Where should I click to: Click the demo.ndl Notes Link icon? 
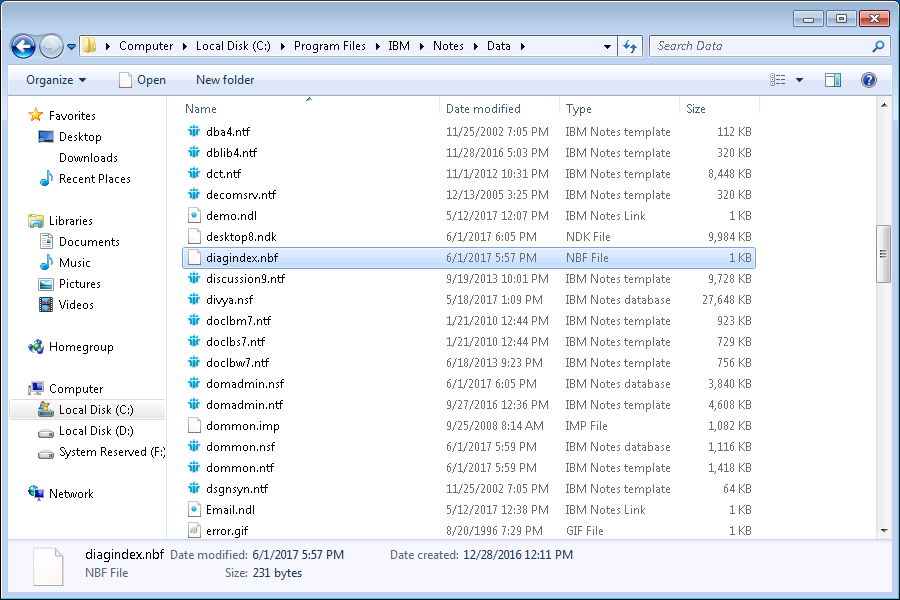pyautogui.click(x=194, y=215)
